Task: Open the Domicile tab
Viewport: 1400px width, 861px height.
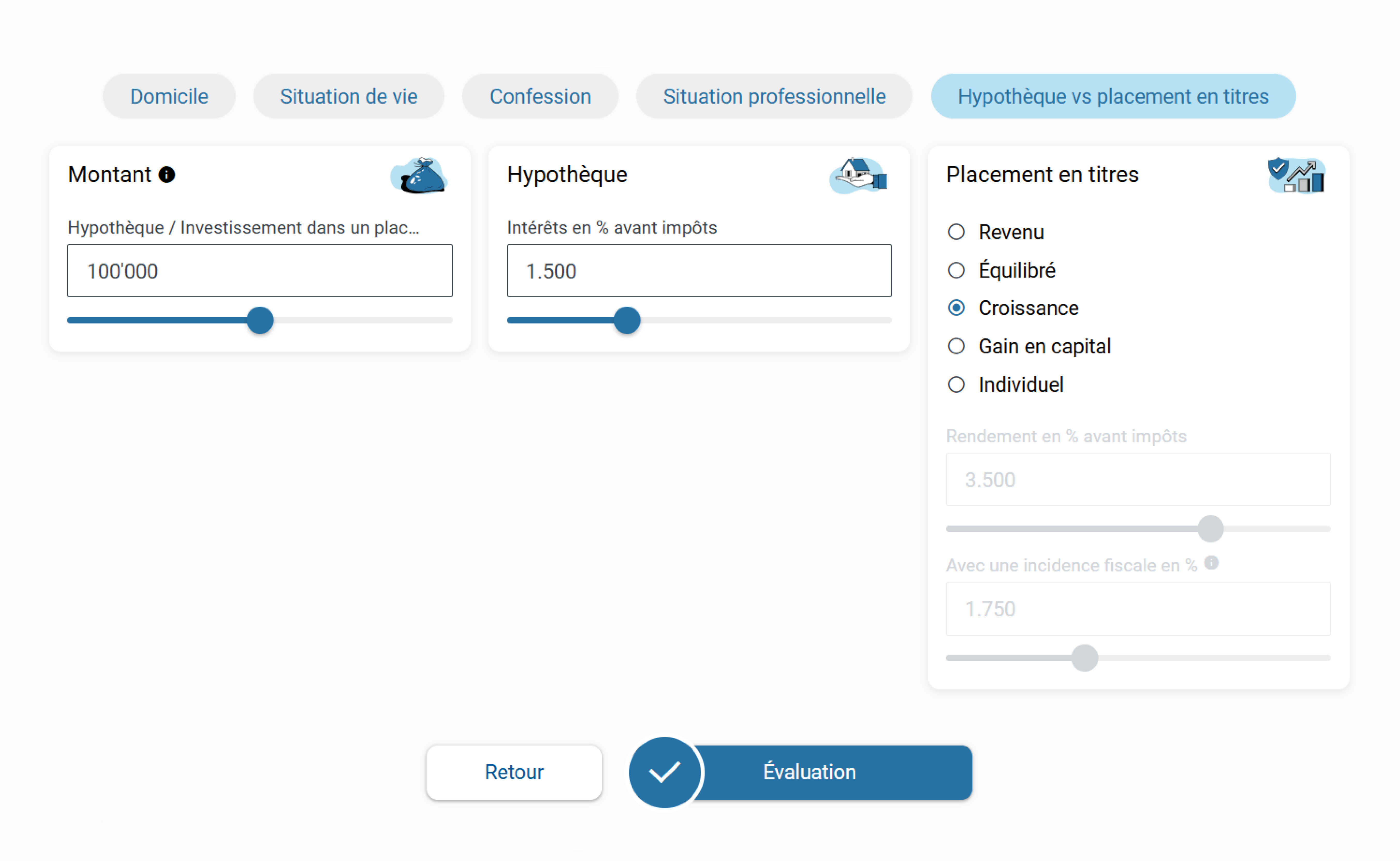Action: pyautogui.click(x=169, y=96)
